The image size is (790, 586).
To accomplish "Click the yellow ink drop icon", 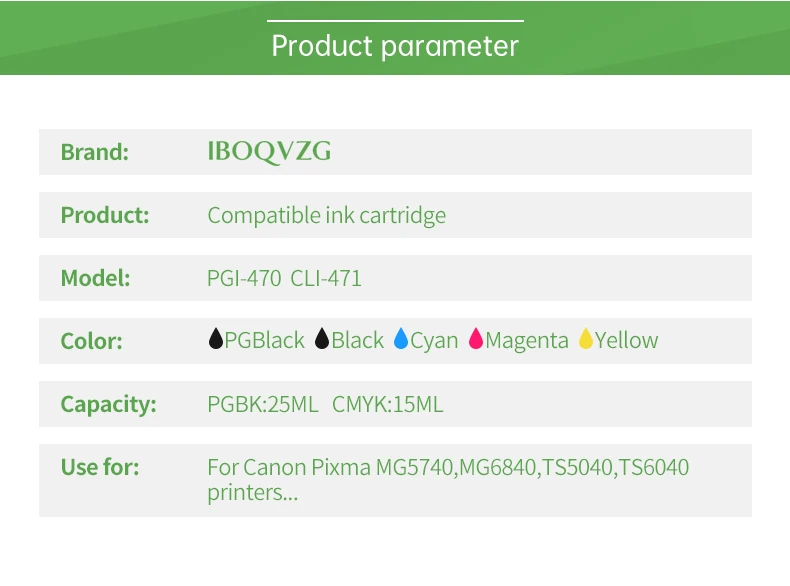I will [x=586, y=340].
